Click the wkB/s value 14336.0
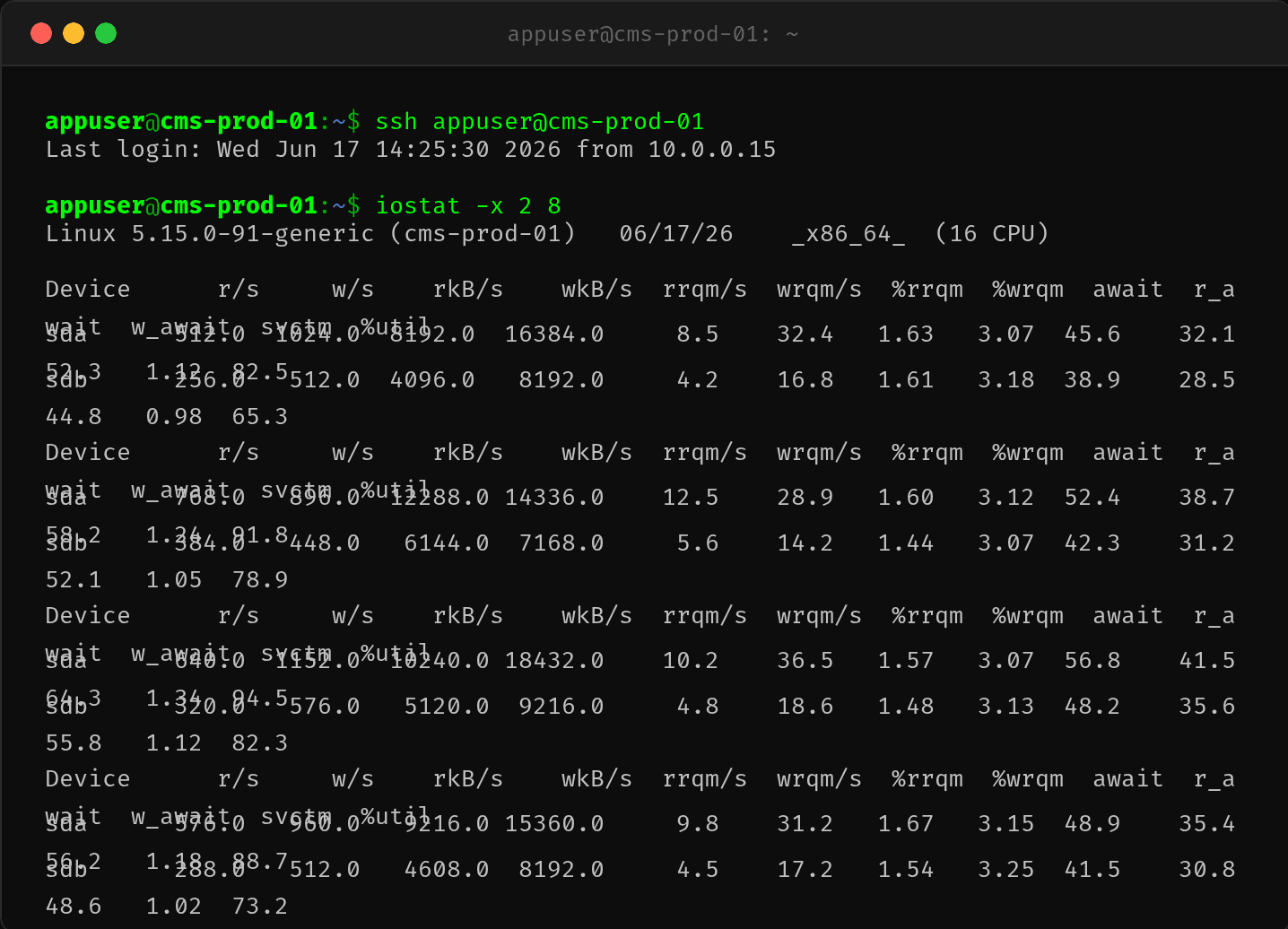 (x=554, y=497)
